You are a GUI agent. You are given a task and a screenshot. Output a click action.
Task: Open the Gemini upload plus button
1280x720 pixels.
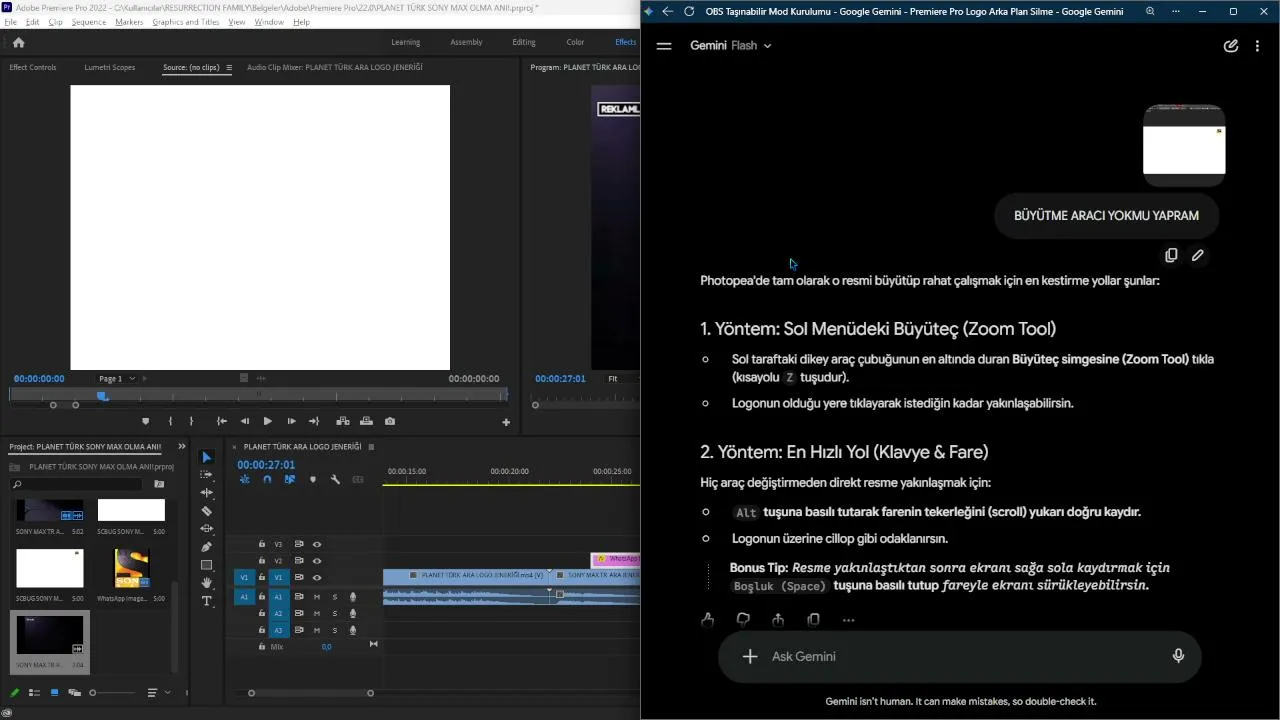click(750, 656)
